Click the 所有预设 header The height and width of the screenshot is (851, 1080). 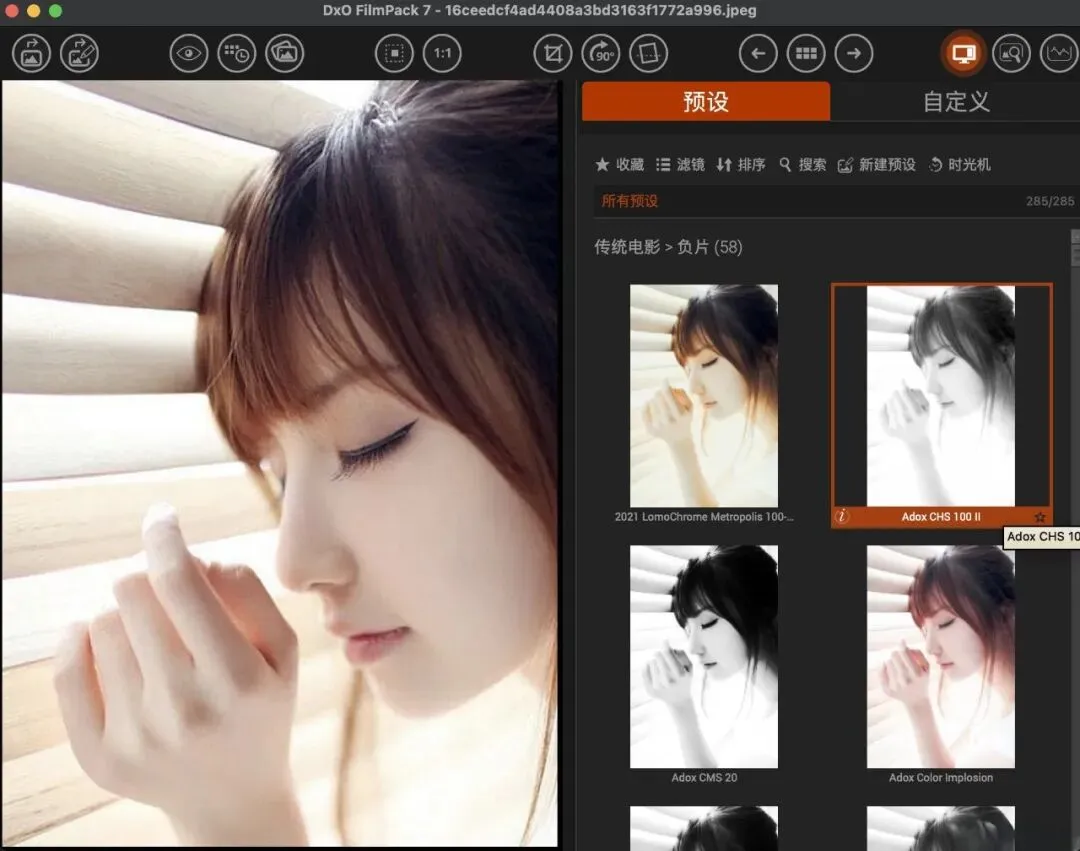point(630,201)
